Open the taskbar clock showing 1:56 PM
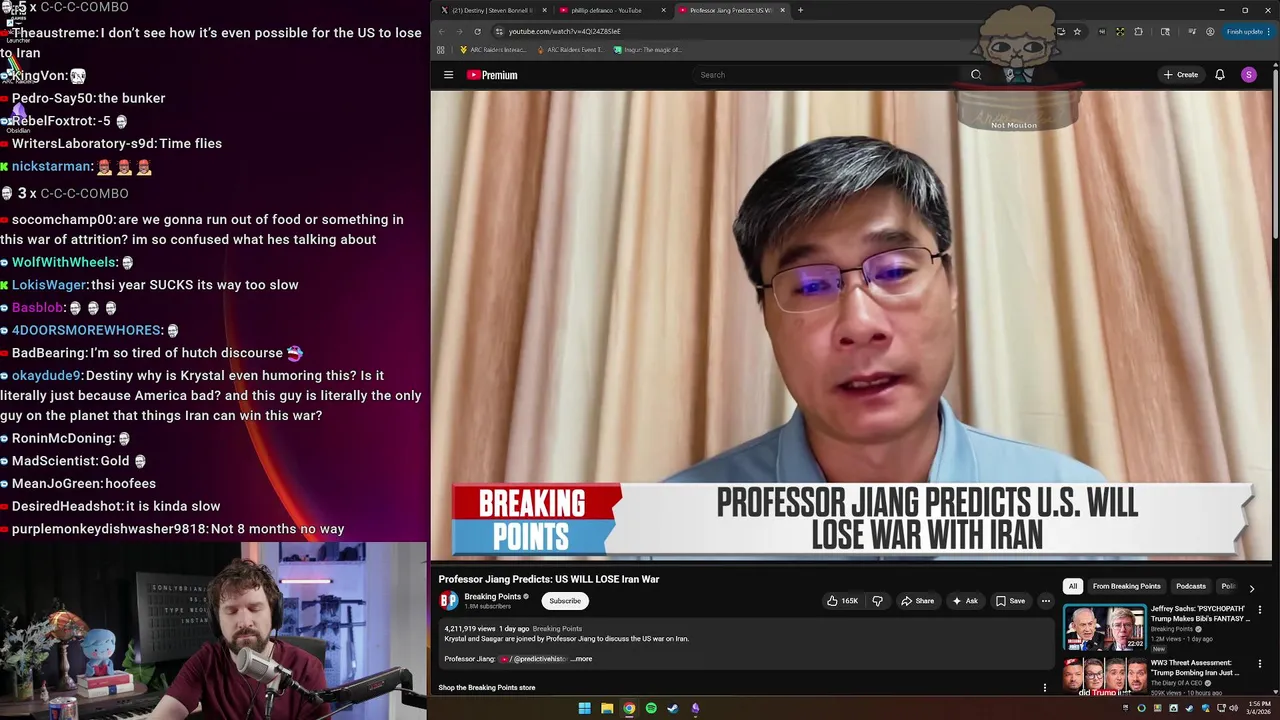The height and width of the screenshot is (720, 1280). [1259, 708]
